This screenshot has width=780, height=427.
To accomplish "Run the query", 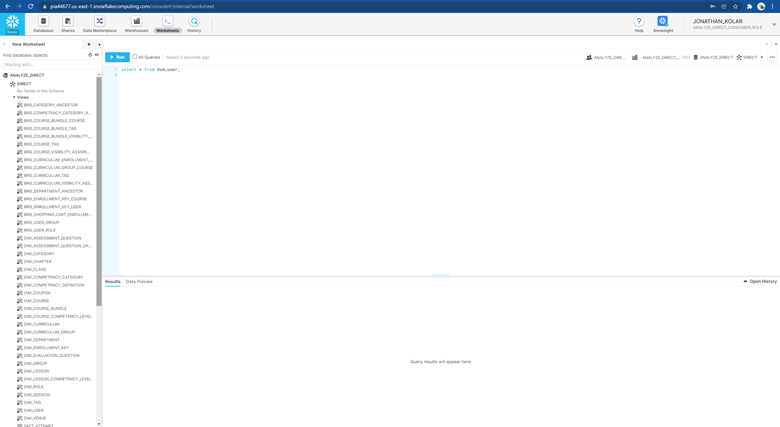I will tap(117, 57).
